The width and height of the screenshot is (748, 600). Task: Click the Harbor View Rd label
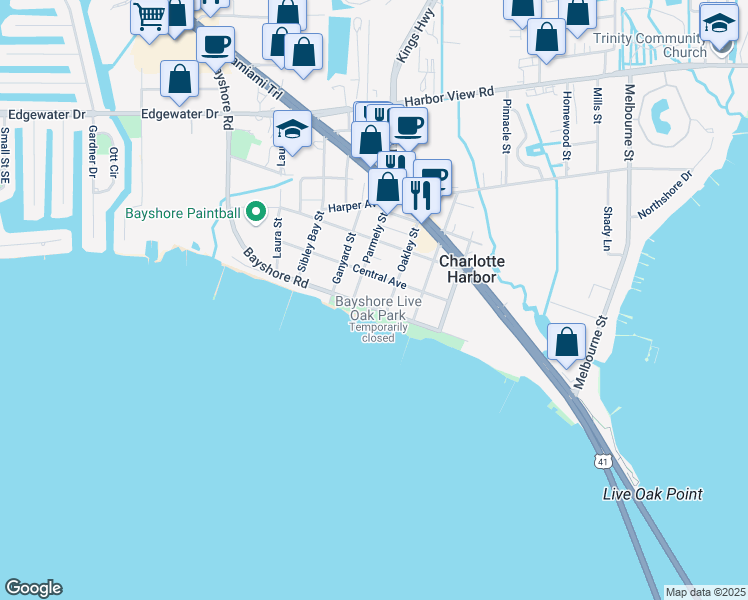[x=449, y=96]
